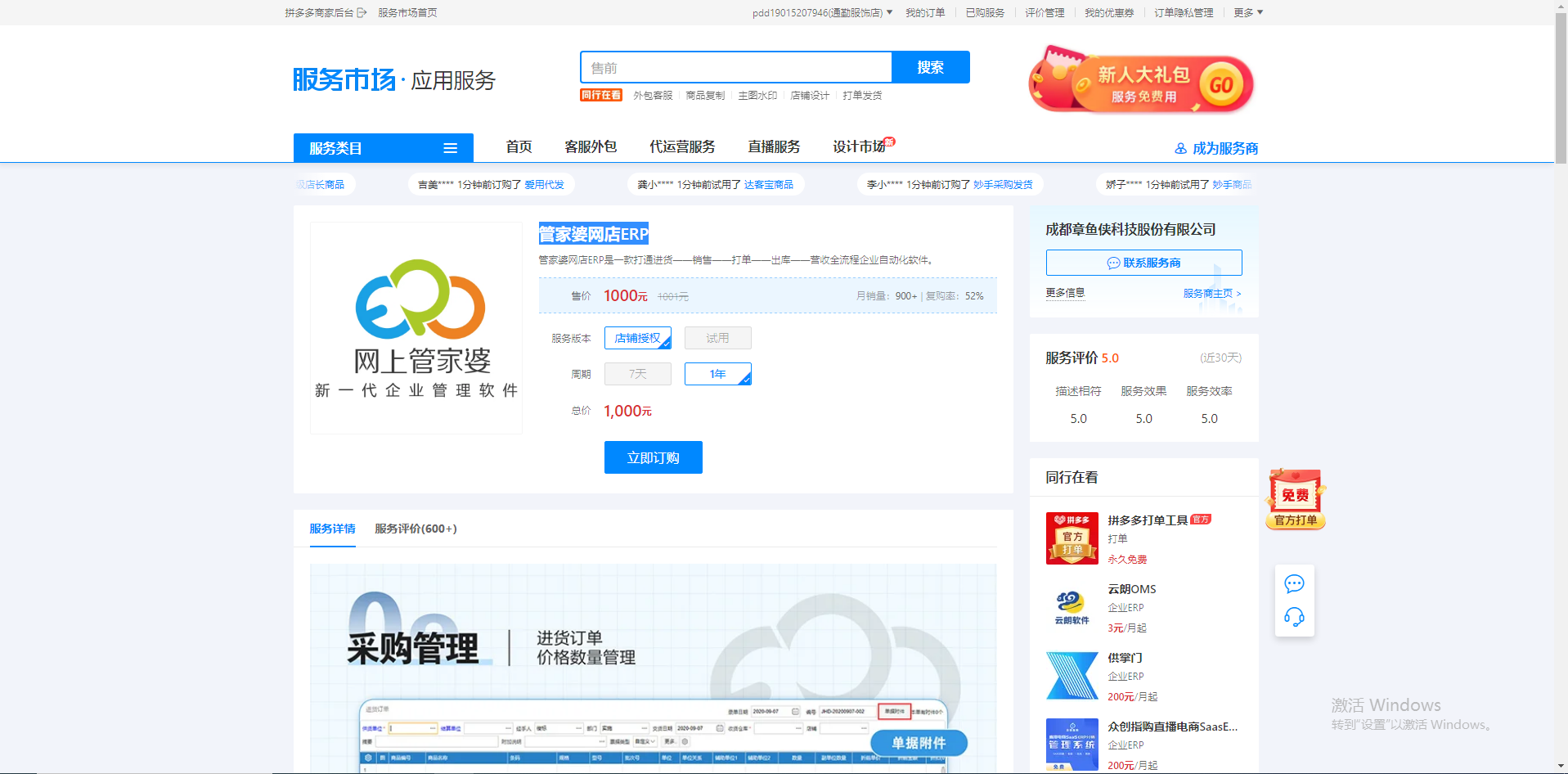The height and width of the screenshot is (774, 1568).
Task: Expand the 服务类目 category menu
Action: pos(384,148)
